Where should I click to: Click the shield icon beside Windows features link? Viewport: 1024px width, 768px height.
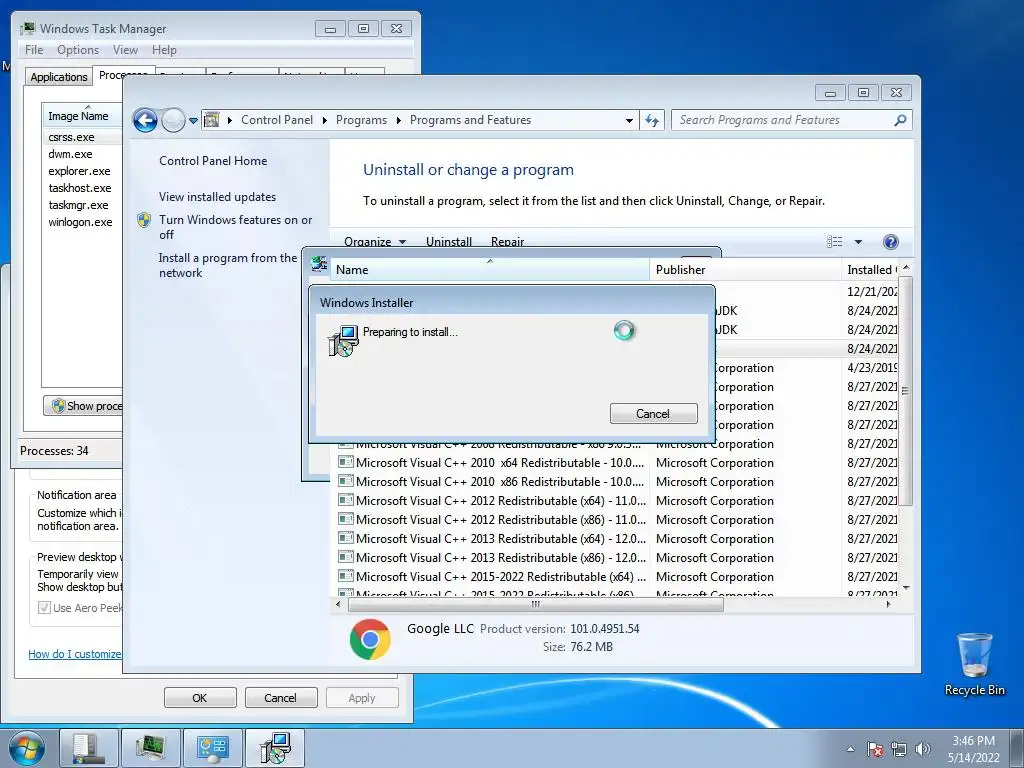[144, 220]
